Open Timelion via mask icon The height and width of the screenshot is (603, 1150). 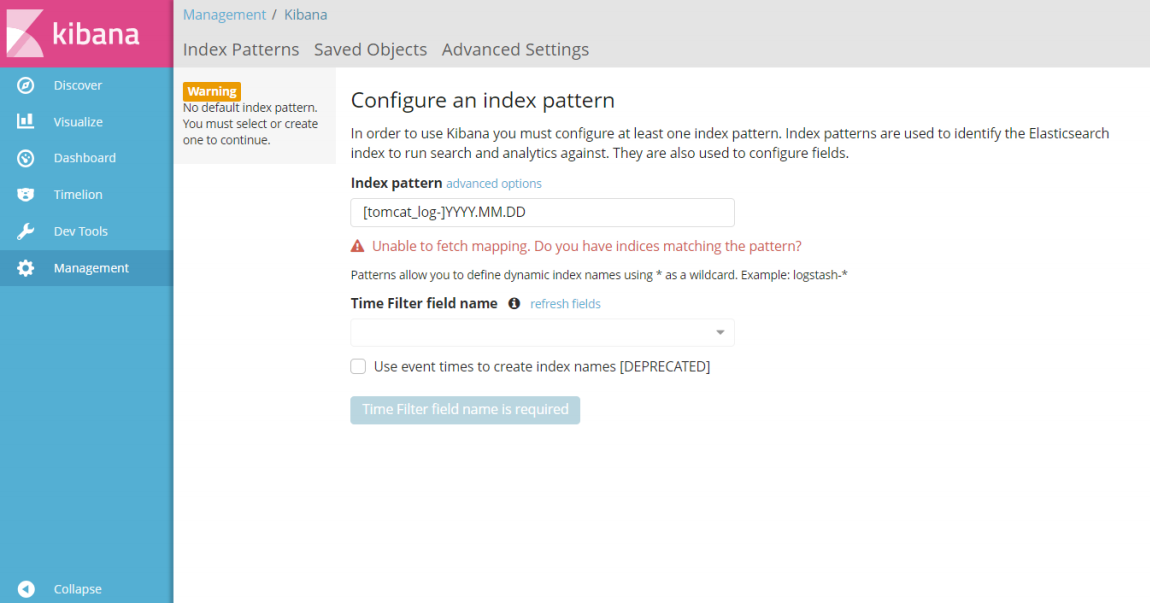coord(26,194)
